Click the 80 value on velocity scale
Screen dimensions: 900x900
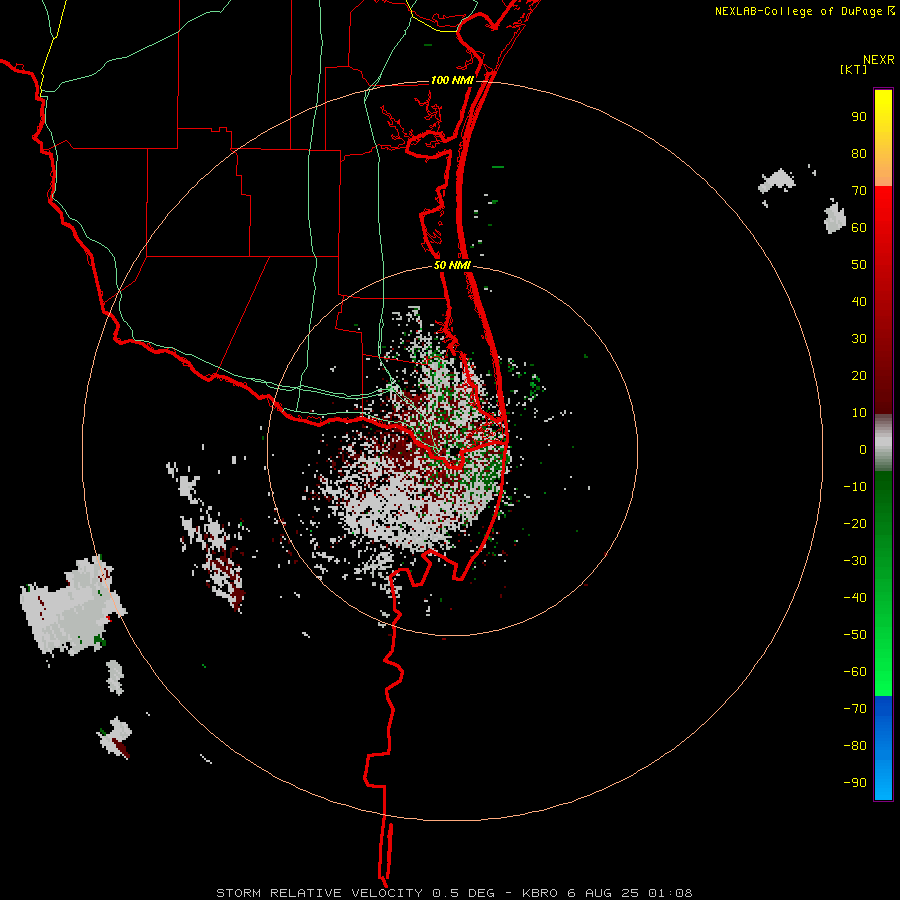click(x=859, y=154)
